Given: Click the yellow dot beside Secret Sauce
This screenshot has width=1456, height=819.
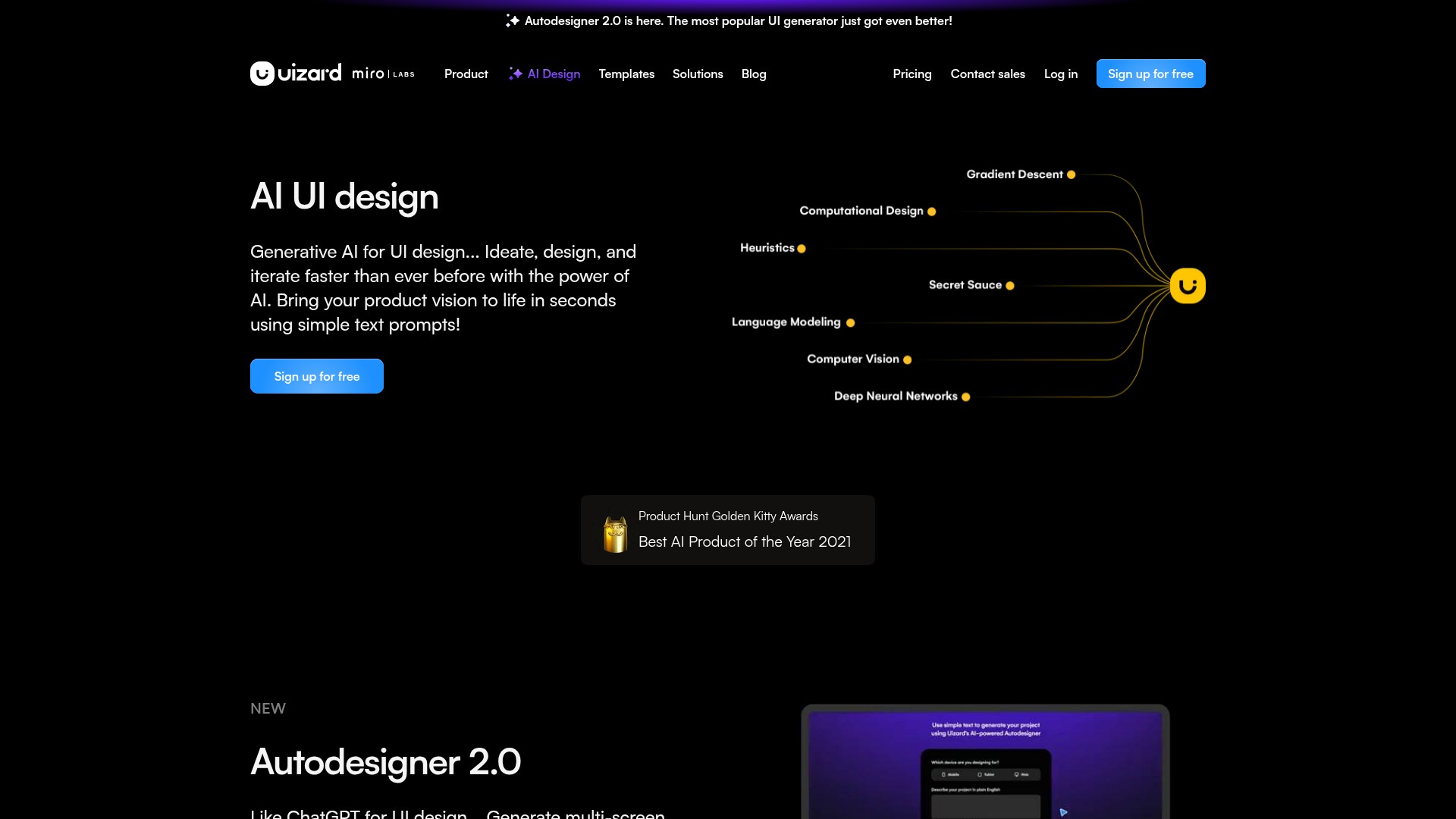Looking at the screenshot, I should click(1009, 286).
